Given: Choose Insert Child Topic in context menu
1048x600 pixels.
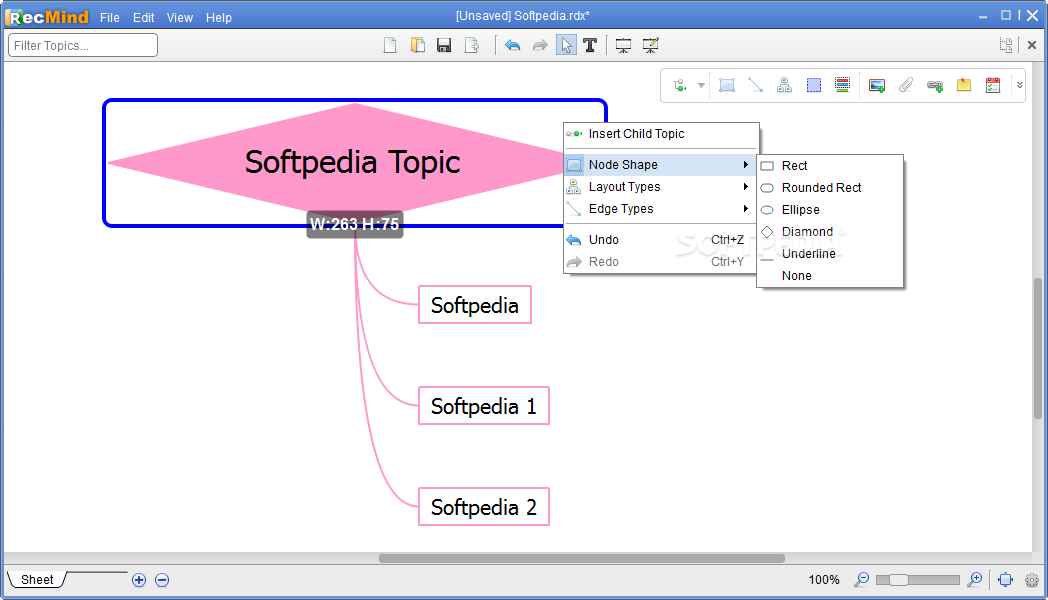Looking at the screenshot, I should click(661, 134).
